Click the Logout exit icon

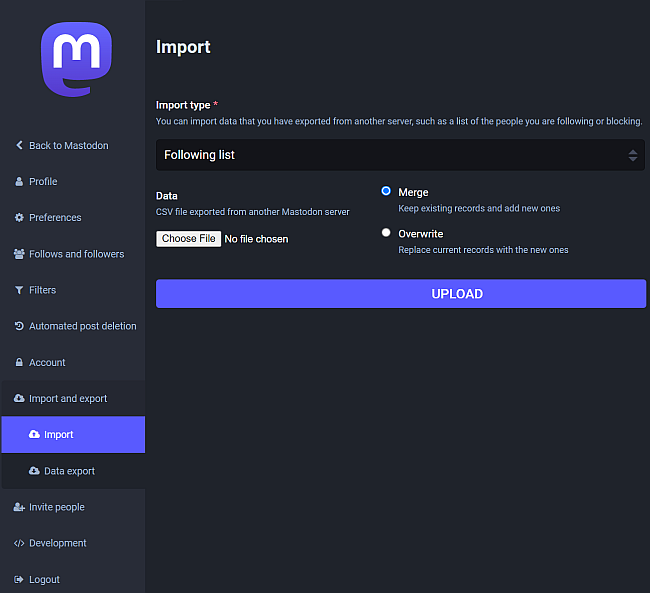19,579
